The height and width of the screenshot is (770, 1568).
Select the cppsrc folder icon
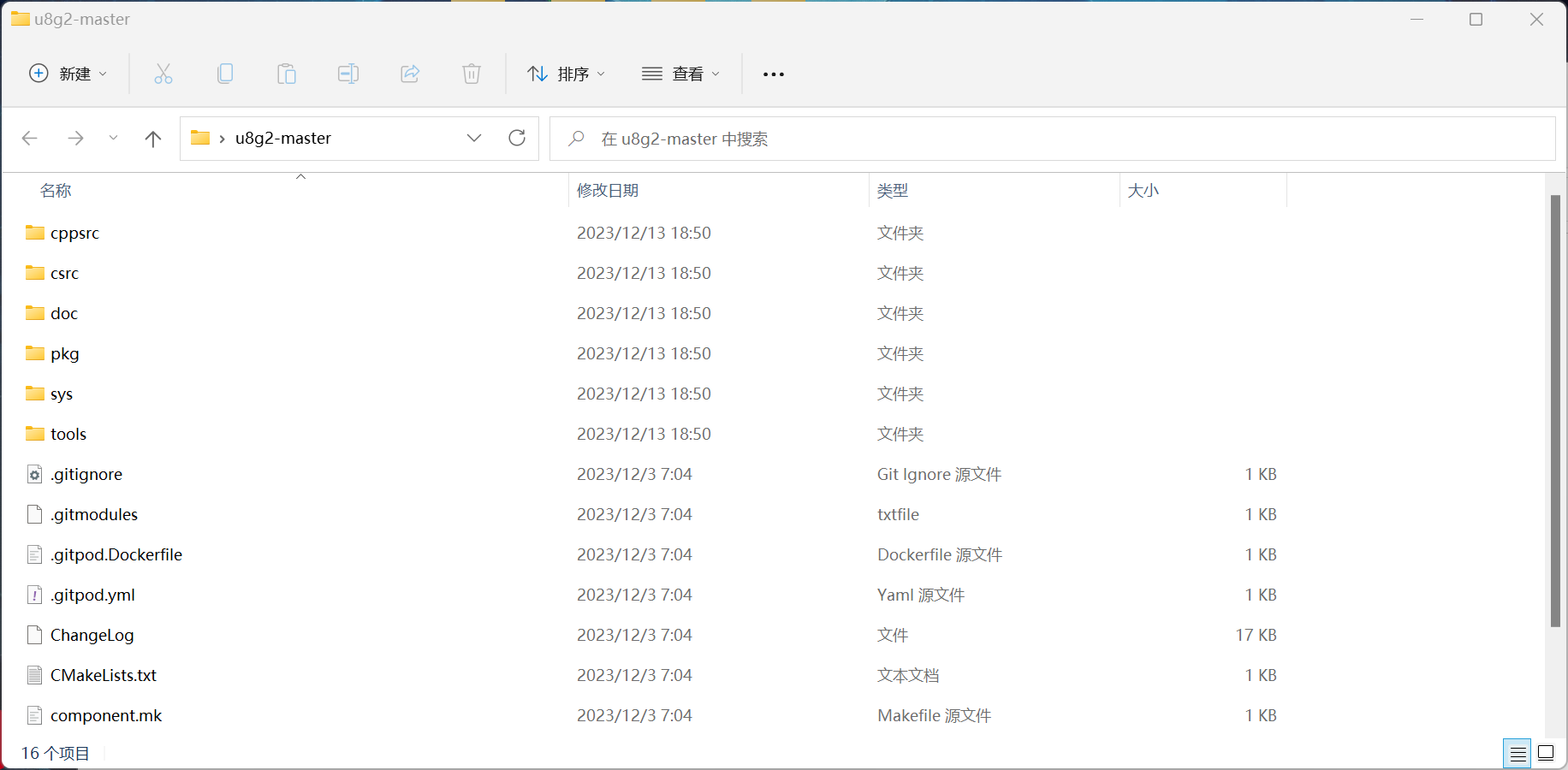click(x=35, y=233)
